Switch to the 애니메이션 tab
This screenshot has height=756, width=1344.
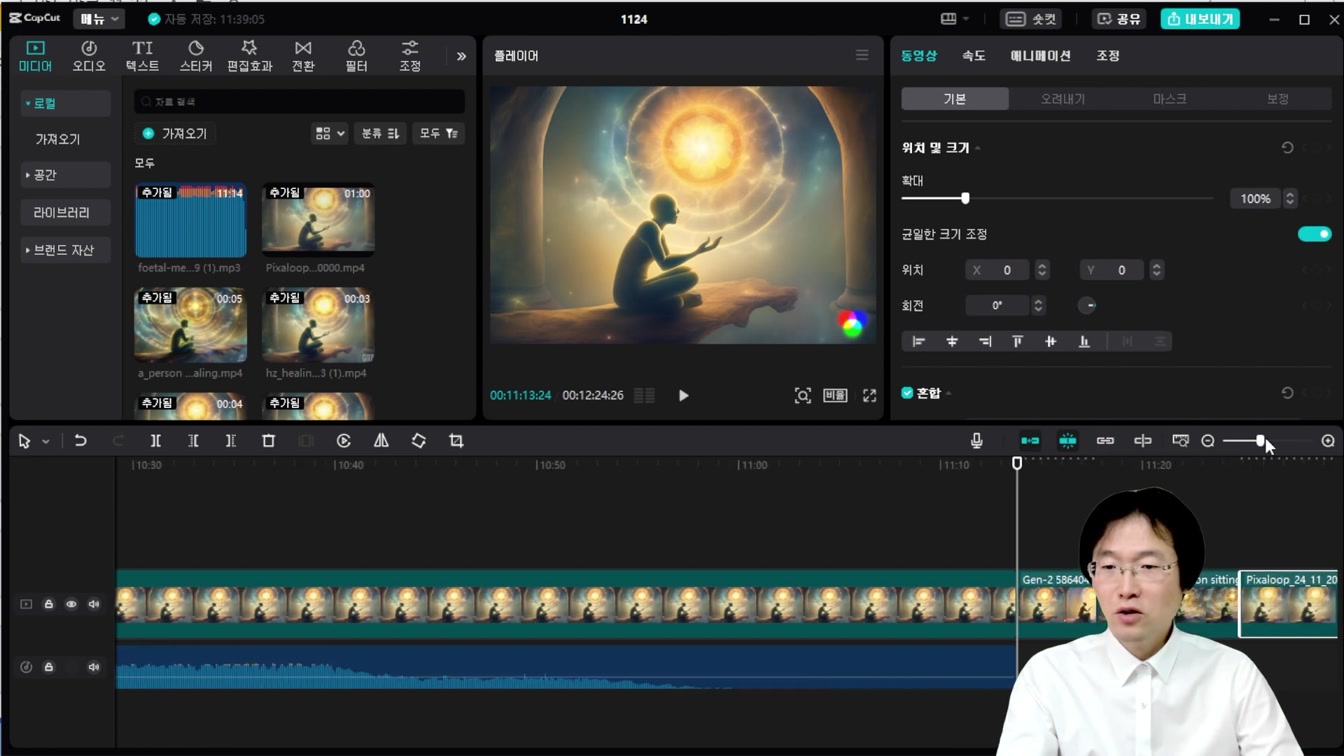pos(1040,56)
